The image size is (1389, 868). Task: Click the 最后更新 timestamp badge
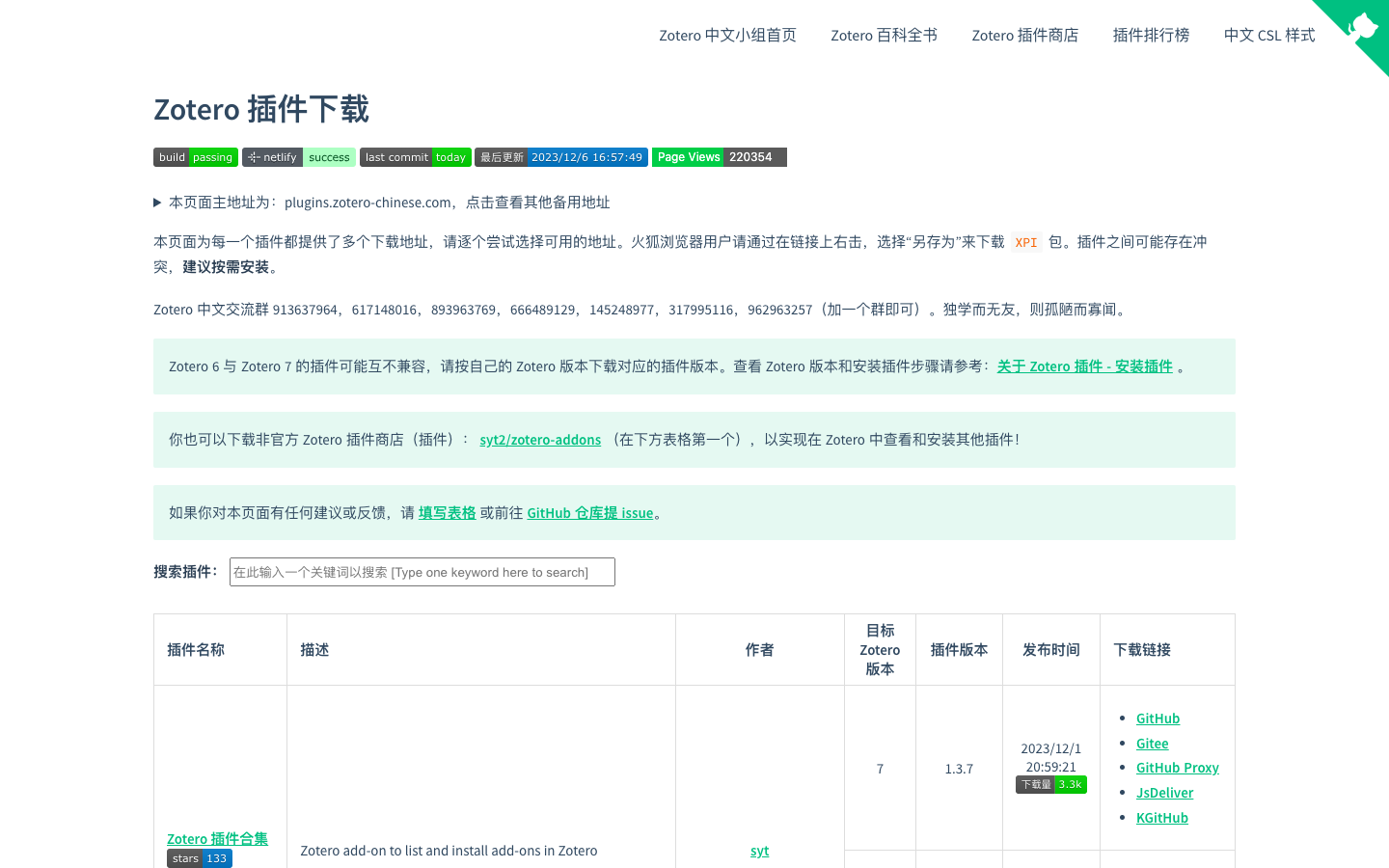561,157
